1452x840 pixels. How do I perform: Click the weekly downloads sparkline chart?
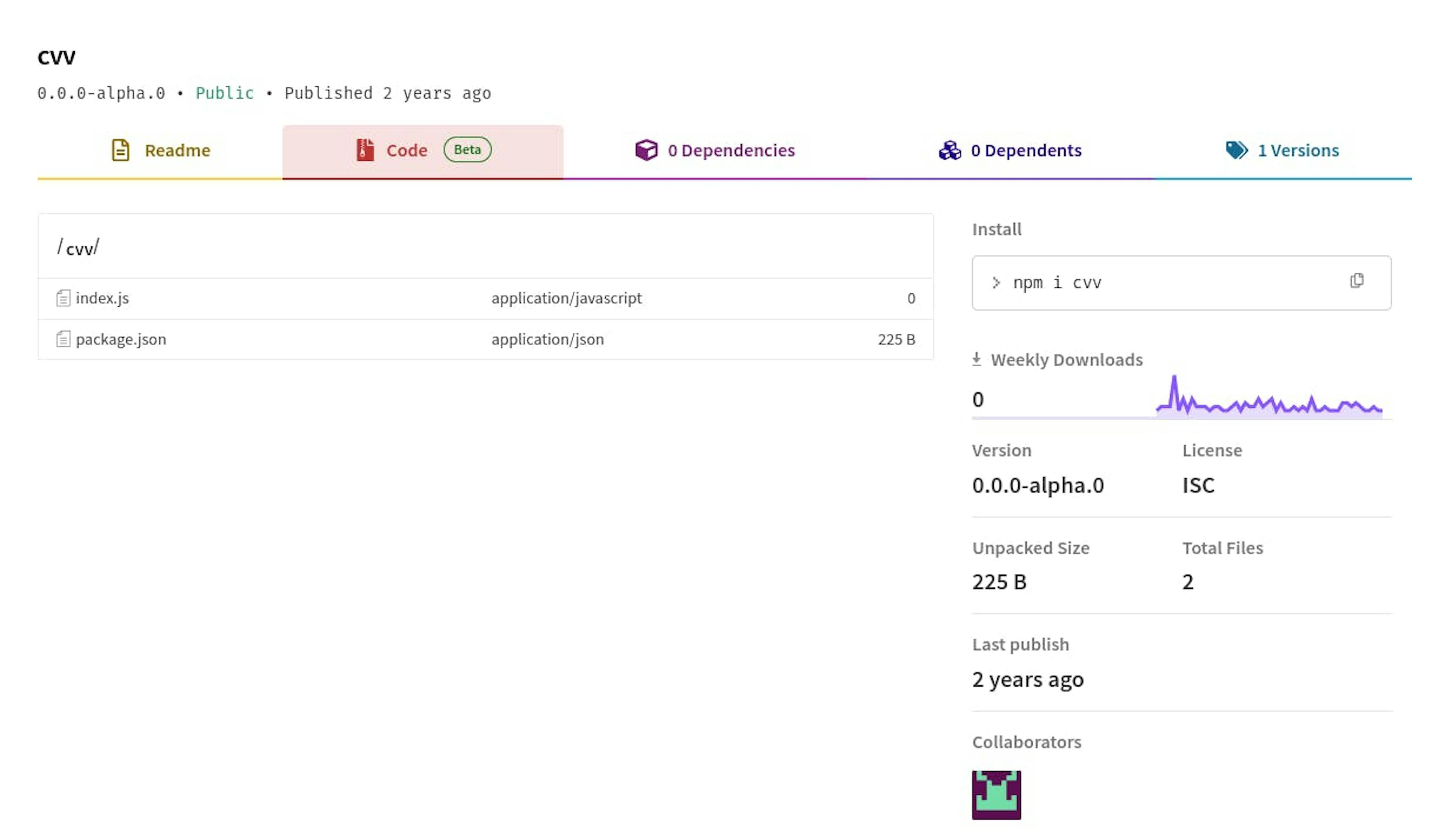pyautogui.click(x=1269, y=397)
